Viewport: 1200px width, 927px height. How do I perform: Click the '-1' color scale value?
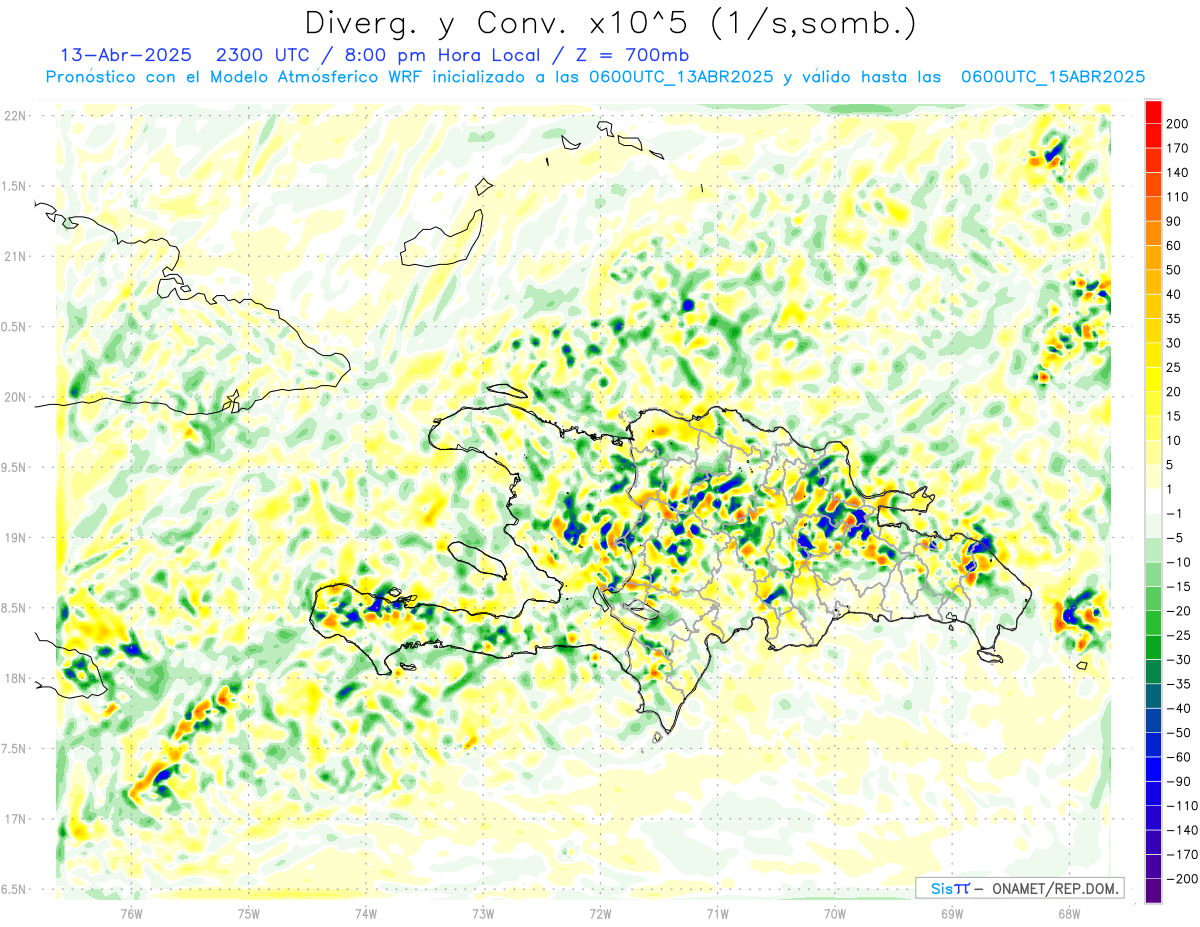pos(1174,514)
